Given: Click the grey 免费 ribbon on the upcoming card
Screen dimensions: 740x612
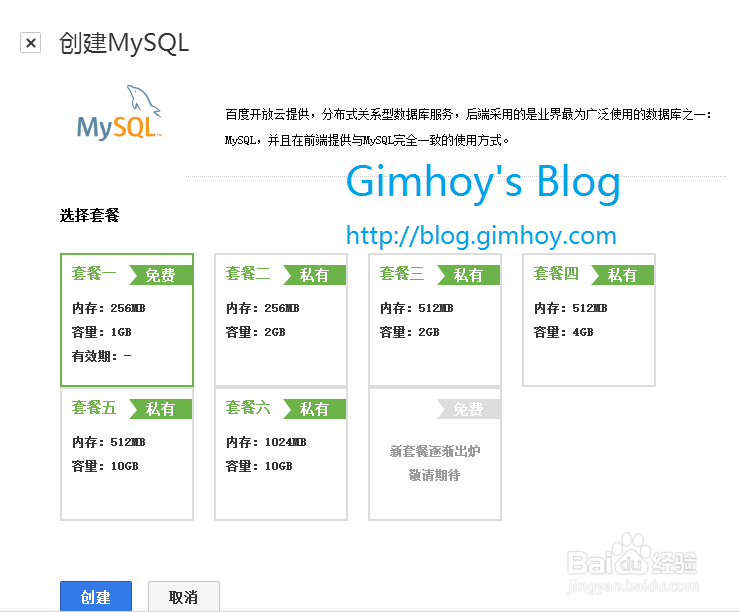Looking at the screenshot, I should click(x=468, y=409).
